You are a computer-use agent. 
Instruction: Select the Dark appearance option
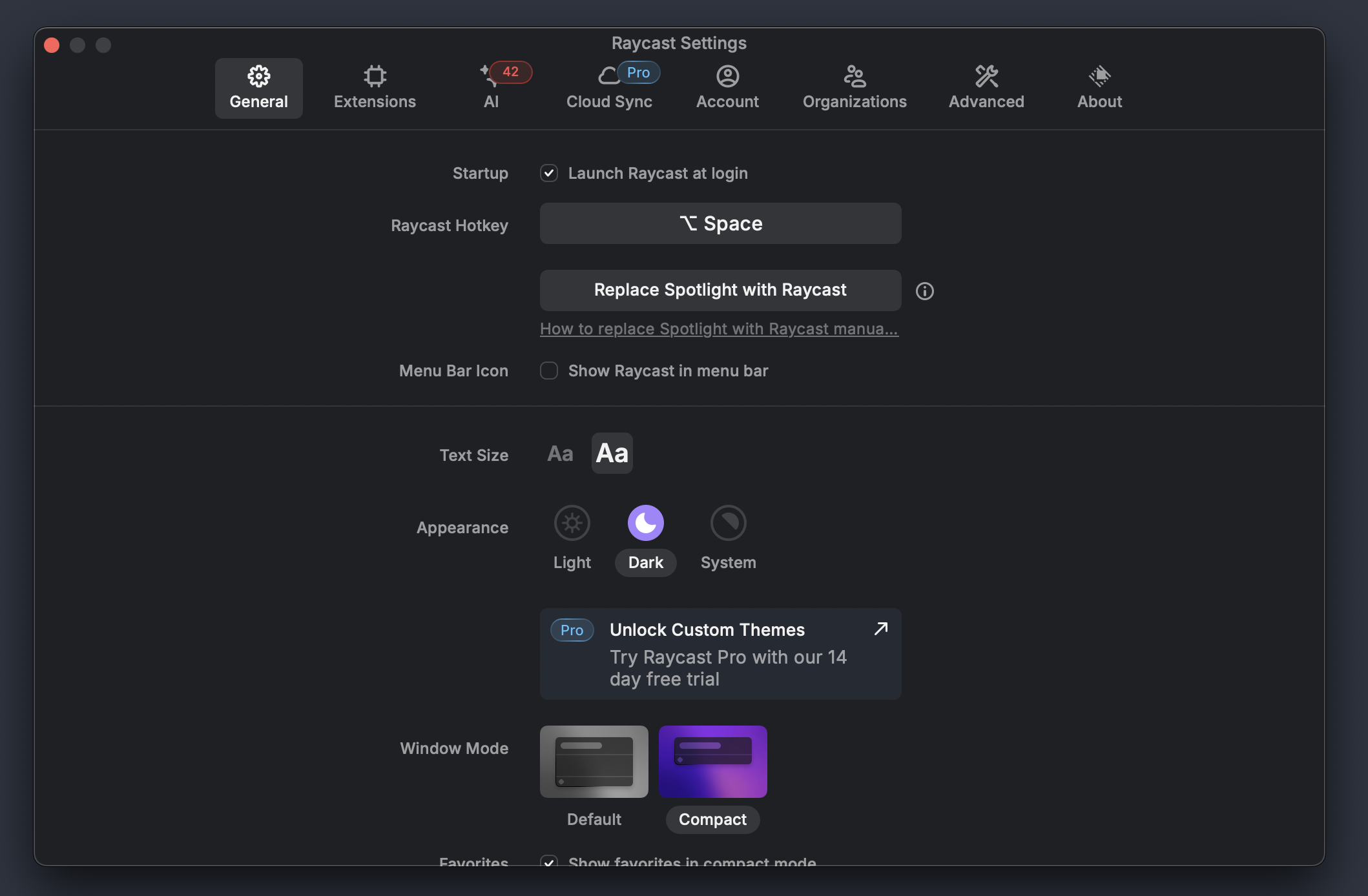(x=645, y=523)
